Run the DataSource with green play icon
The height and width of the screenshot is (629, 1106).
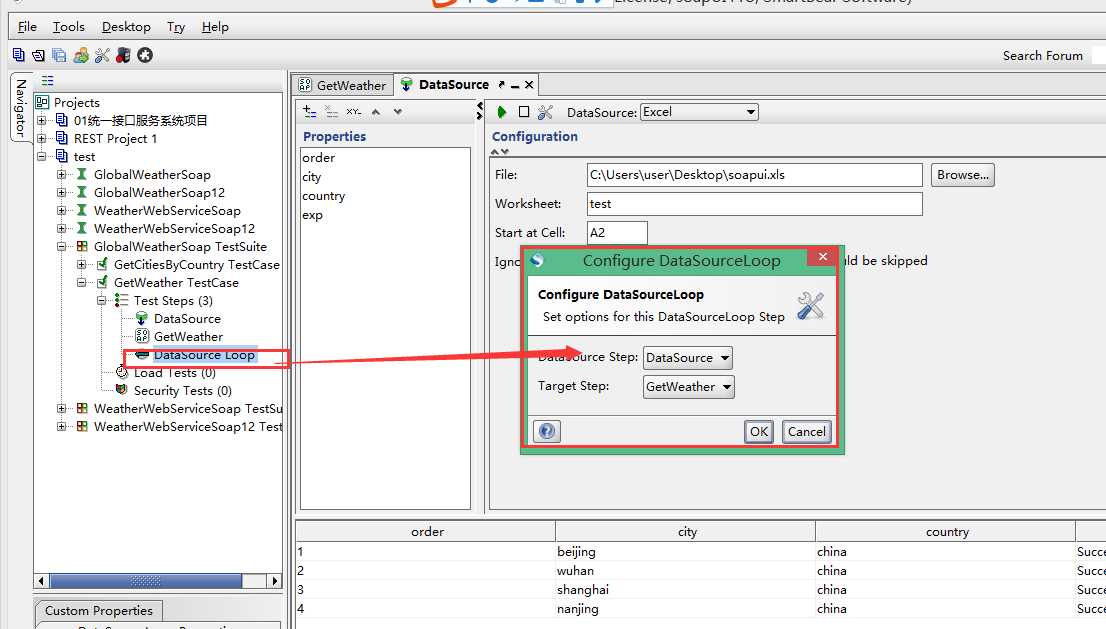click(502, 112)
